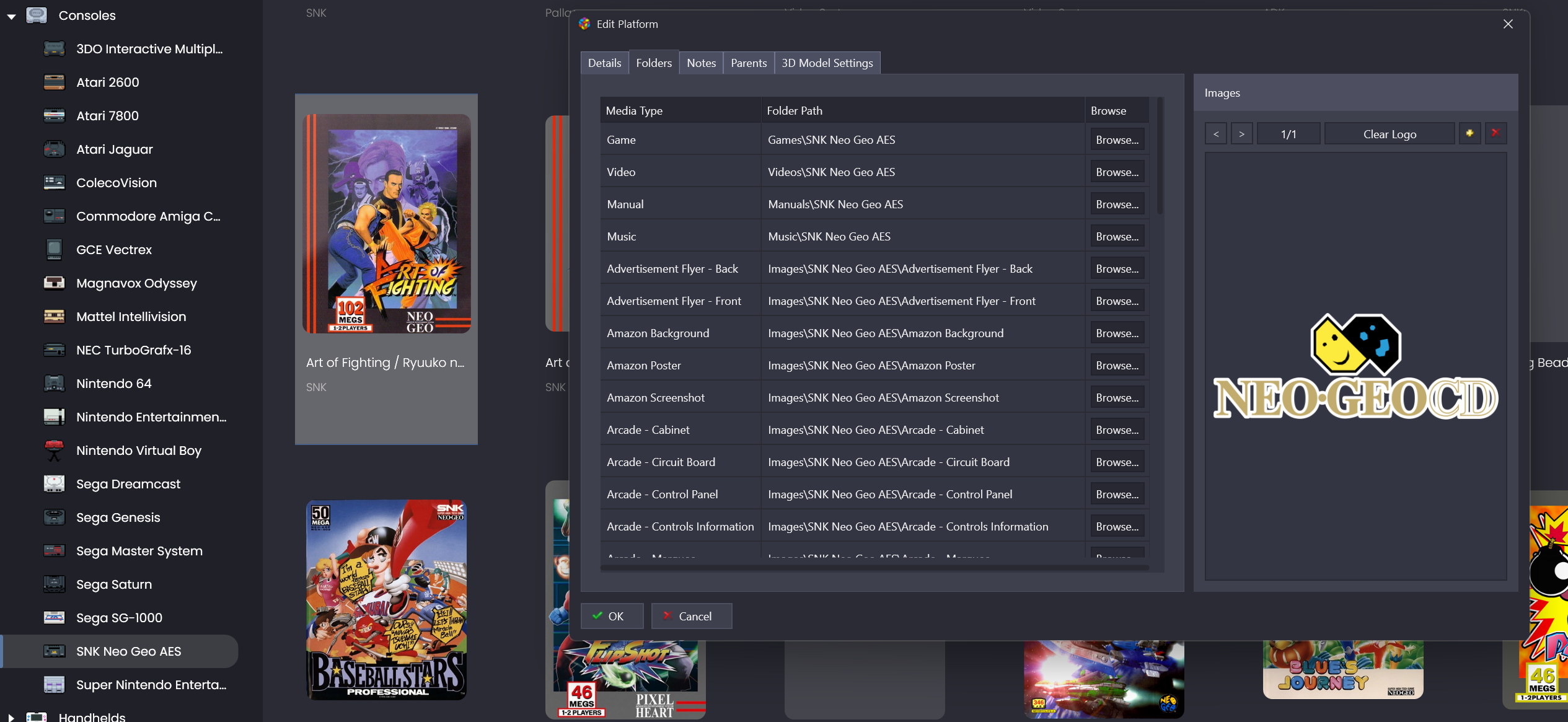Select the Atari Jaguar console icon
This screenshot has height=722, width=1568.
[x=54, y=149]
